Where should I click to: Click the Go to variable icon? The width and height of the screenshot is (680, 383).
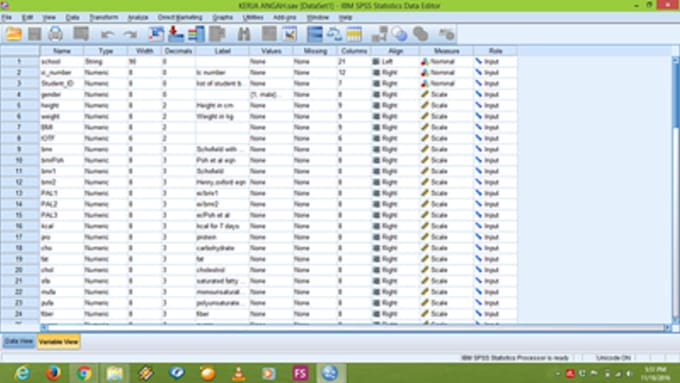[176, 34]
